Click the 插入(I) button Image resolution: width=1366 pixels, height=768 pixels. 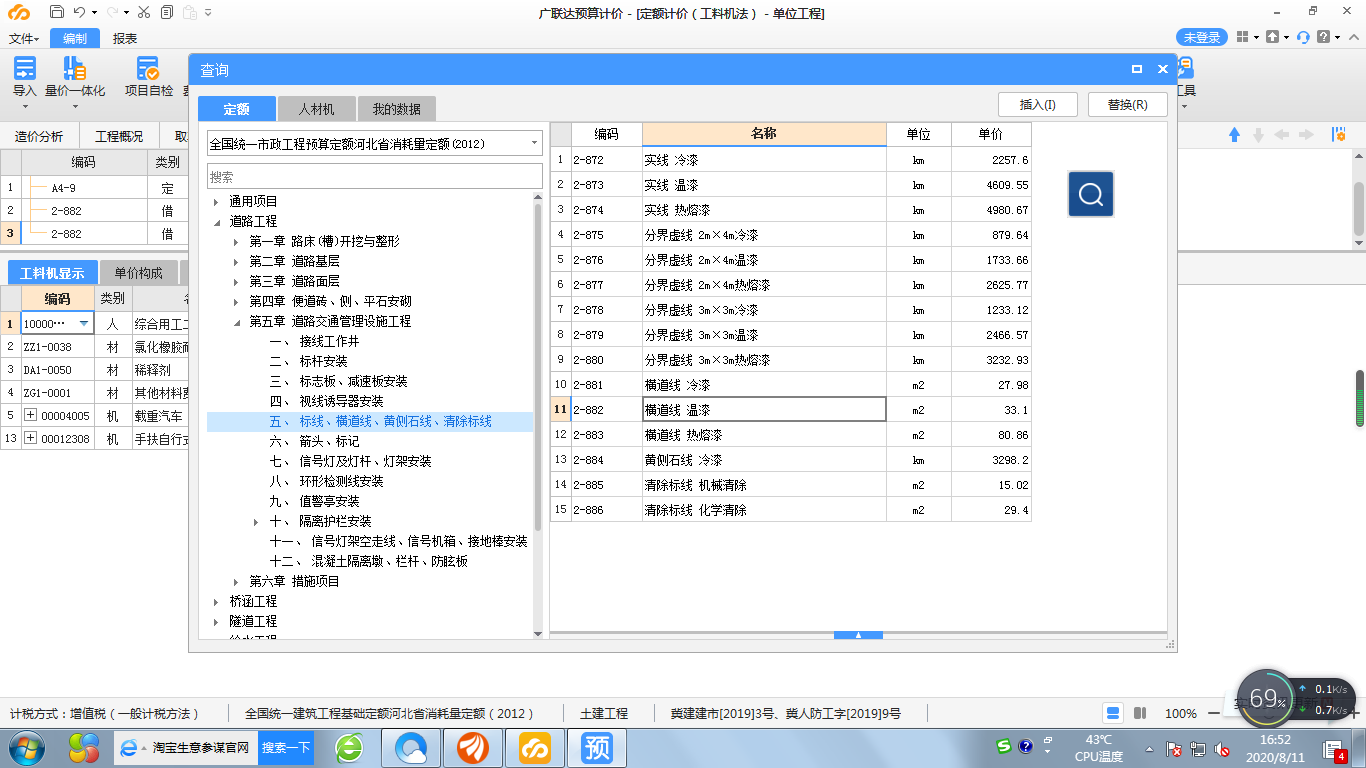tap(1037, 104)
